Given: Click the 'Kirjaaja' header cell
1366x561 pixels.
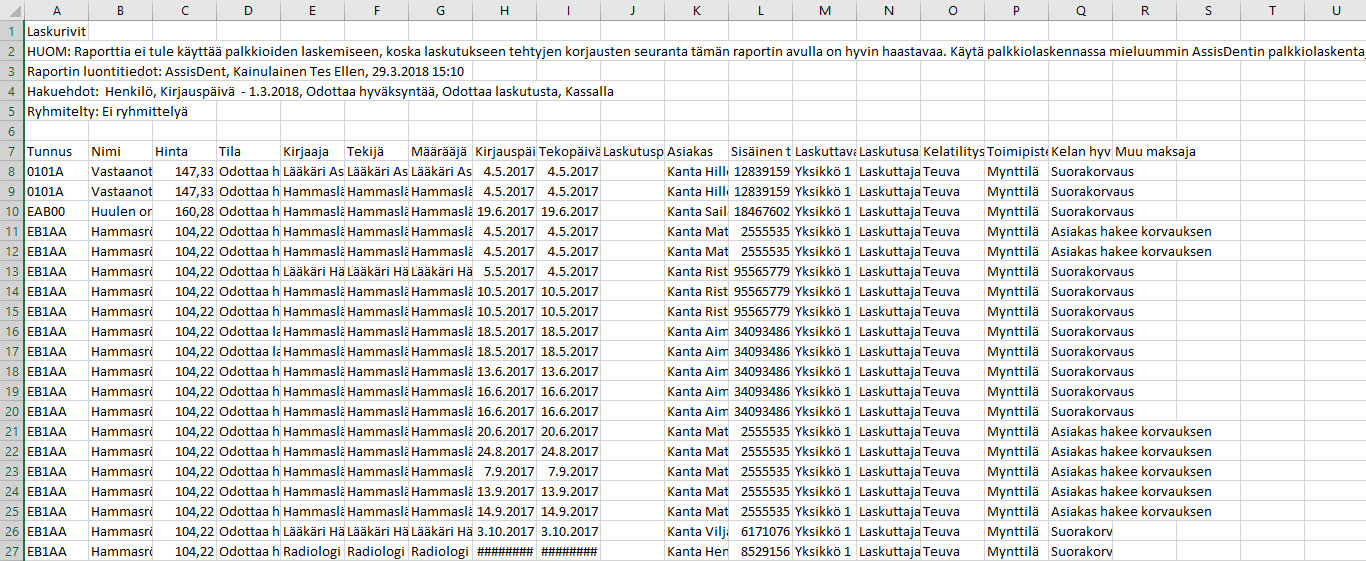Looking at the screenshot, I should tap(312, 151).
